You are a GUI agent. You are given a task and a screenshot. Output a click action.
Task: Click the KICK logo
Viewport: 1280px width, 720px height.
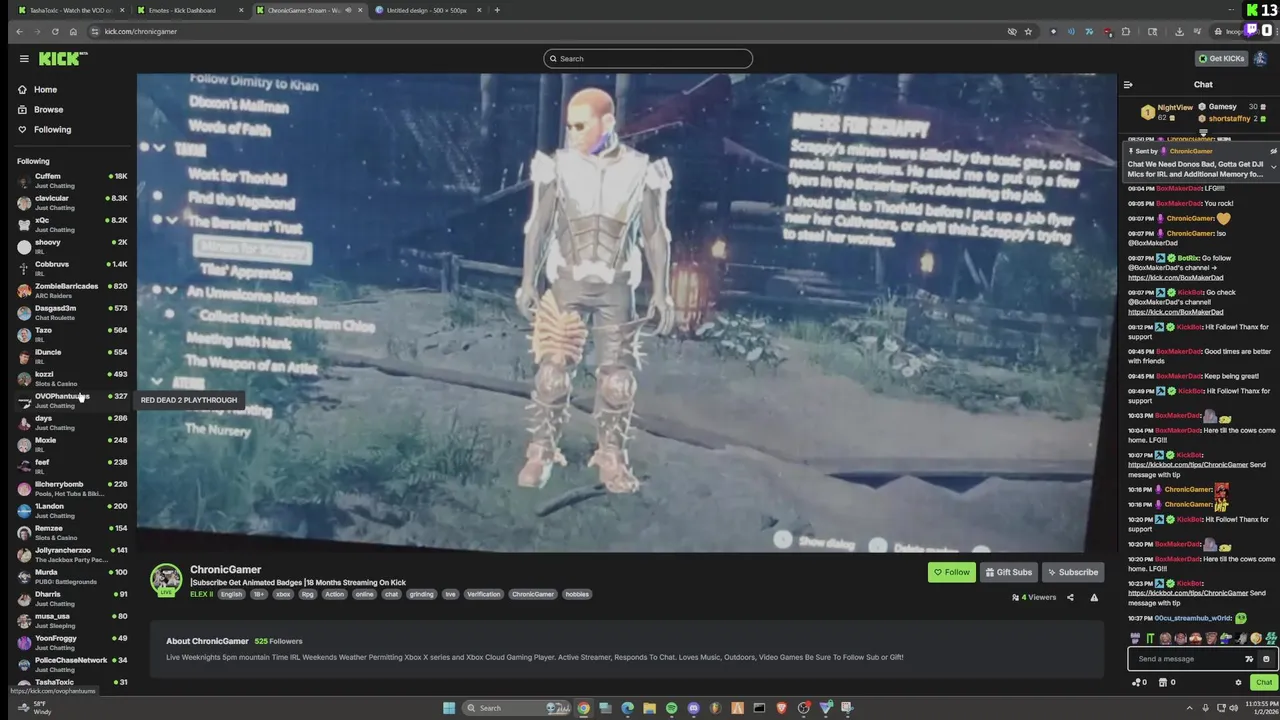coord(62,58)
